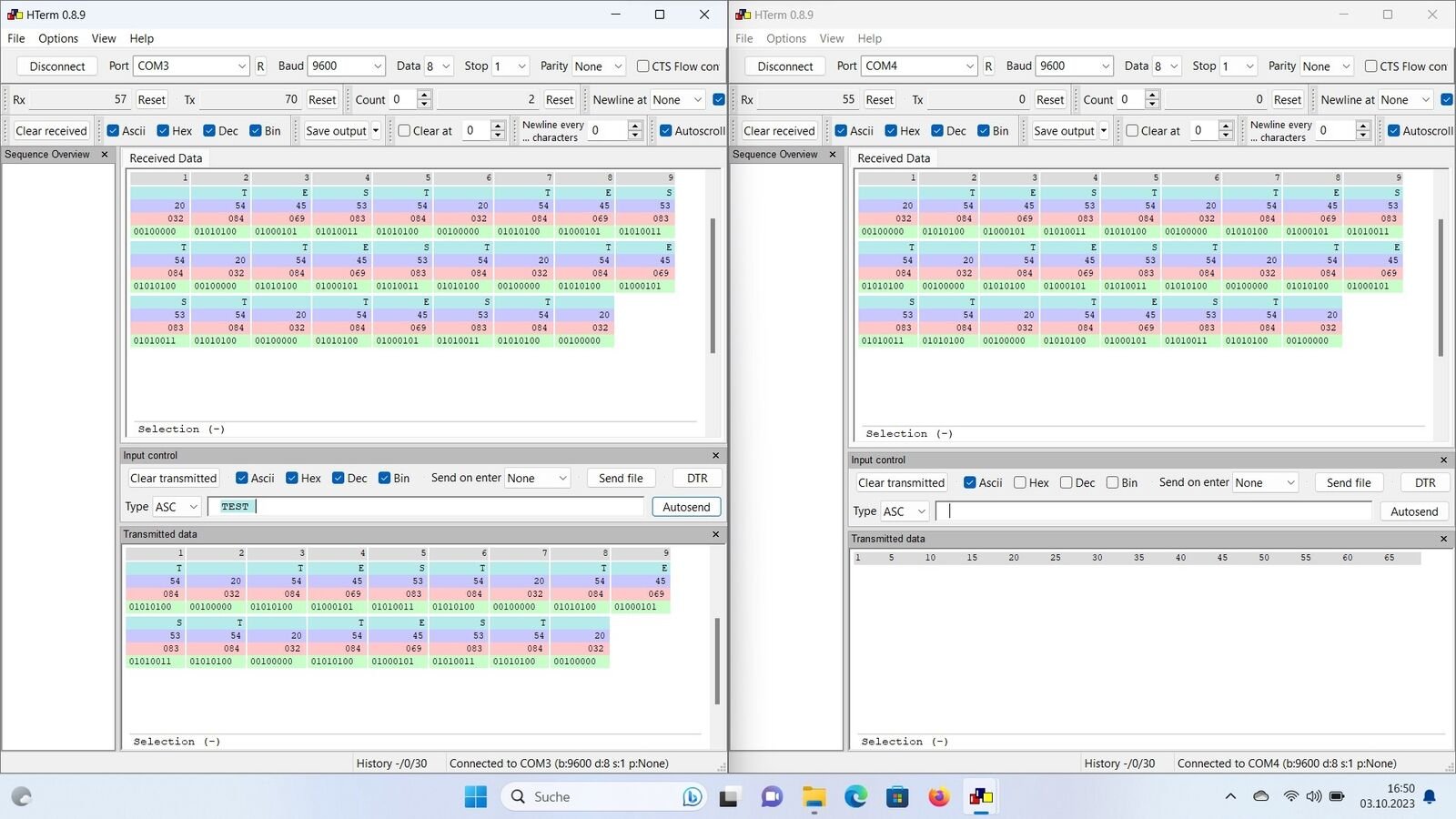Close the left Sequence Overview panel
1456x819 pixels.
[105, 155]
